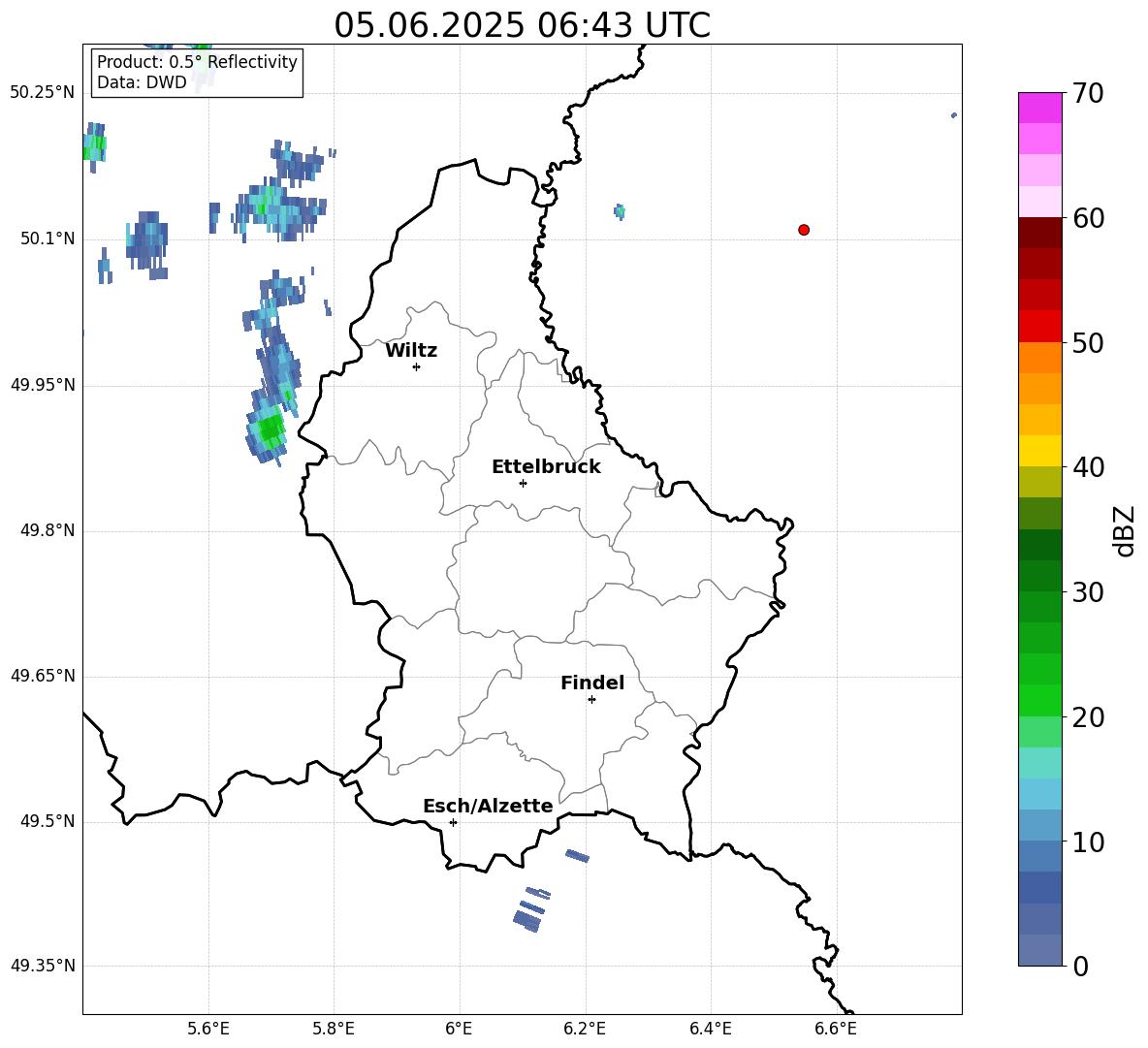Click the red dot marker on the map
Viewport: 1148px width, 1048px height.
[x=804, y=230]
